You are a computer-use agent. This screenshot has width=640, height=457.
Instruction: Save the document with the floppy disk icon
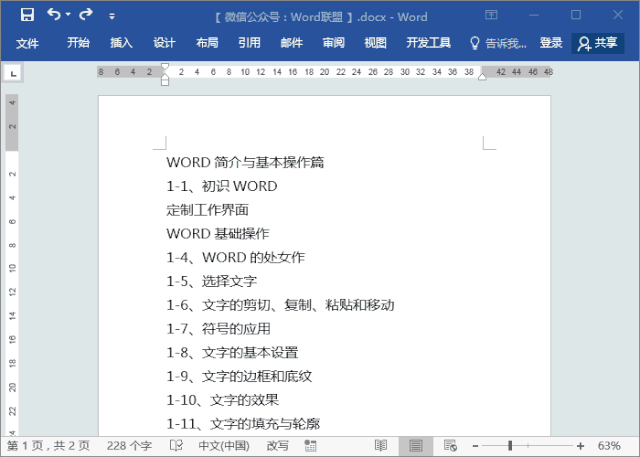(27, 15)
